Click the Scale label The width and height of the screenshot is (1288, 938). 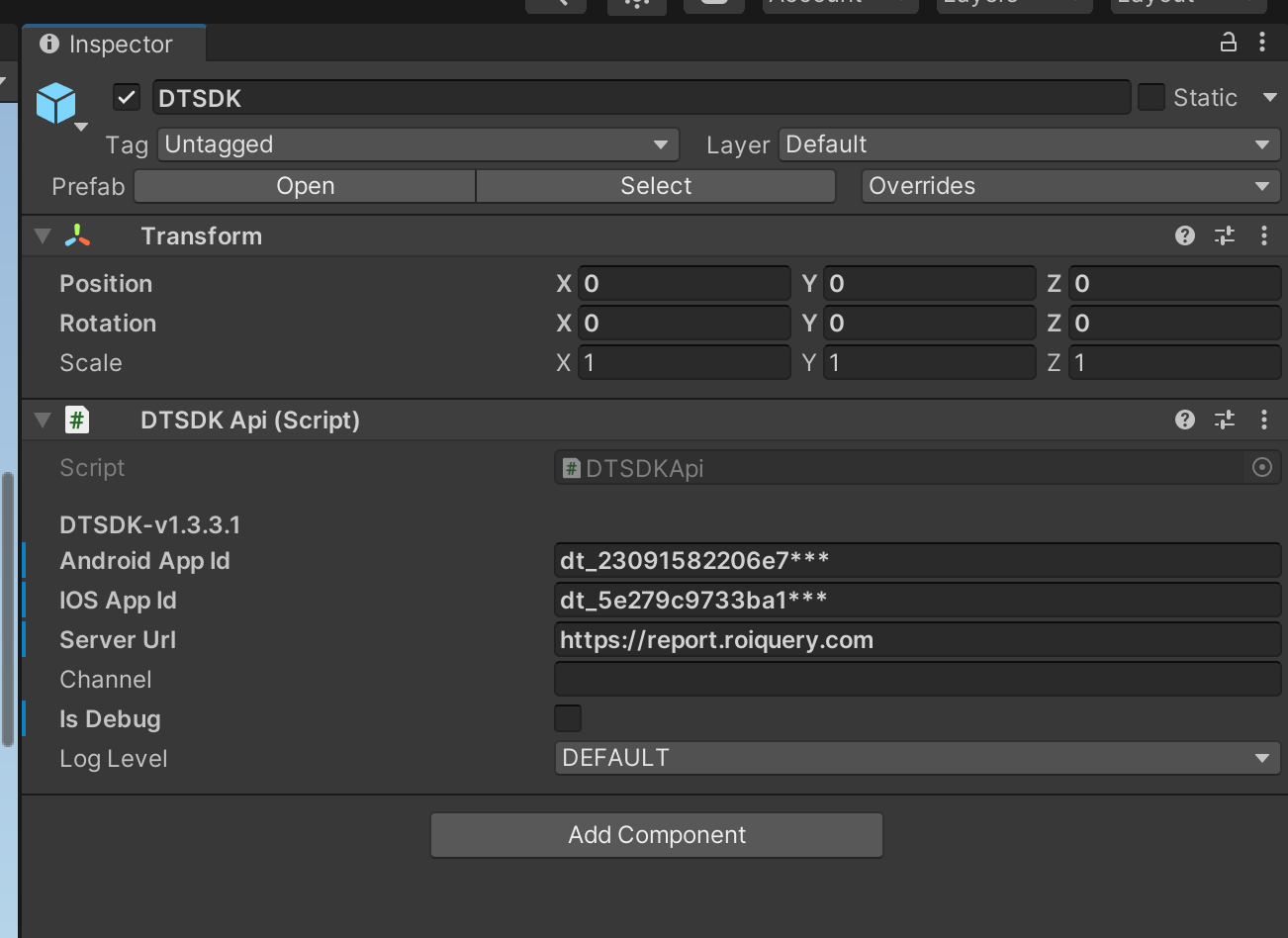click(91, 363)
